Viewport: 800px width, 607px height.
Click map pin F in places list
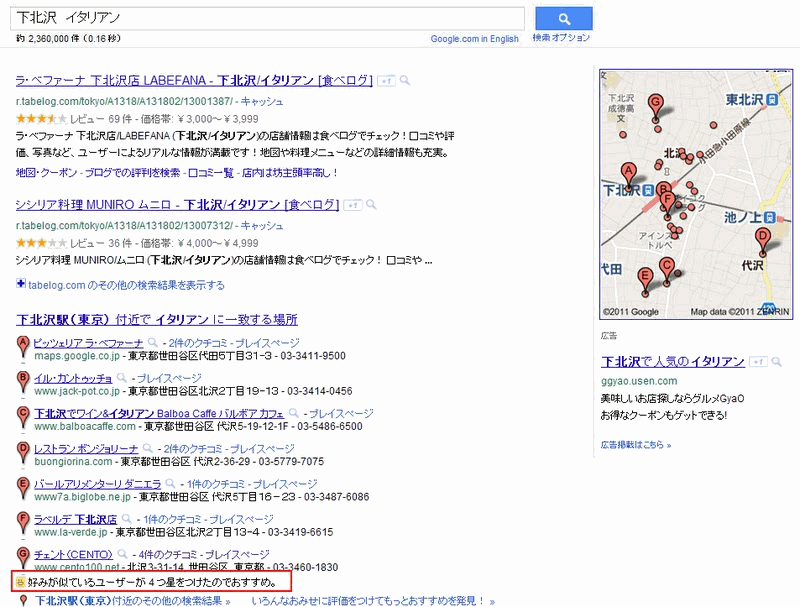(22, 522)
